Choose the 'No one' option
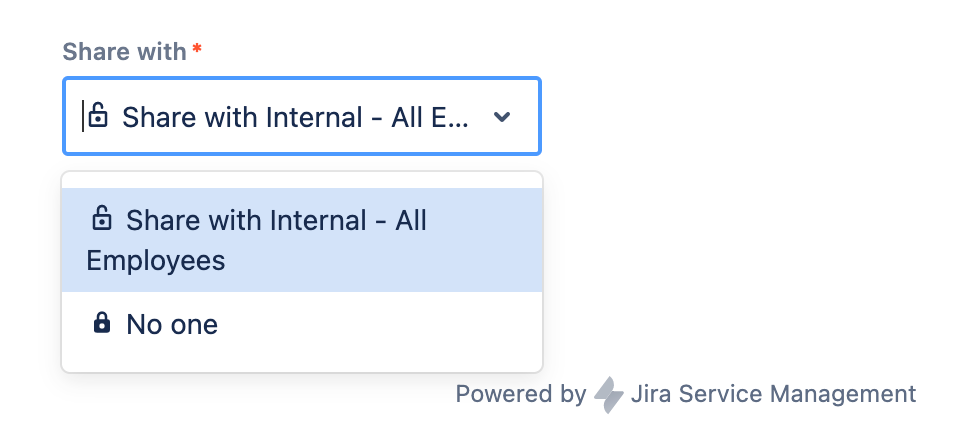The height and width of the screenshot is (432, 980). (x=302, y=324)
